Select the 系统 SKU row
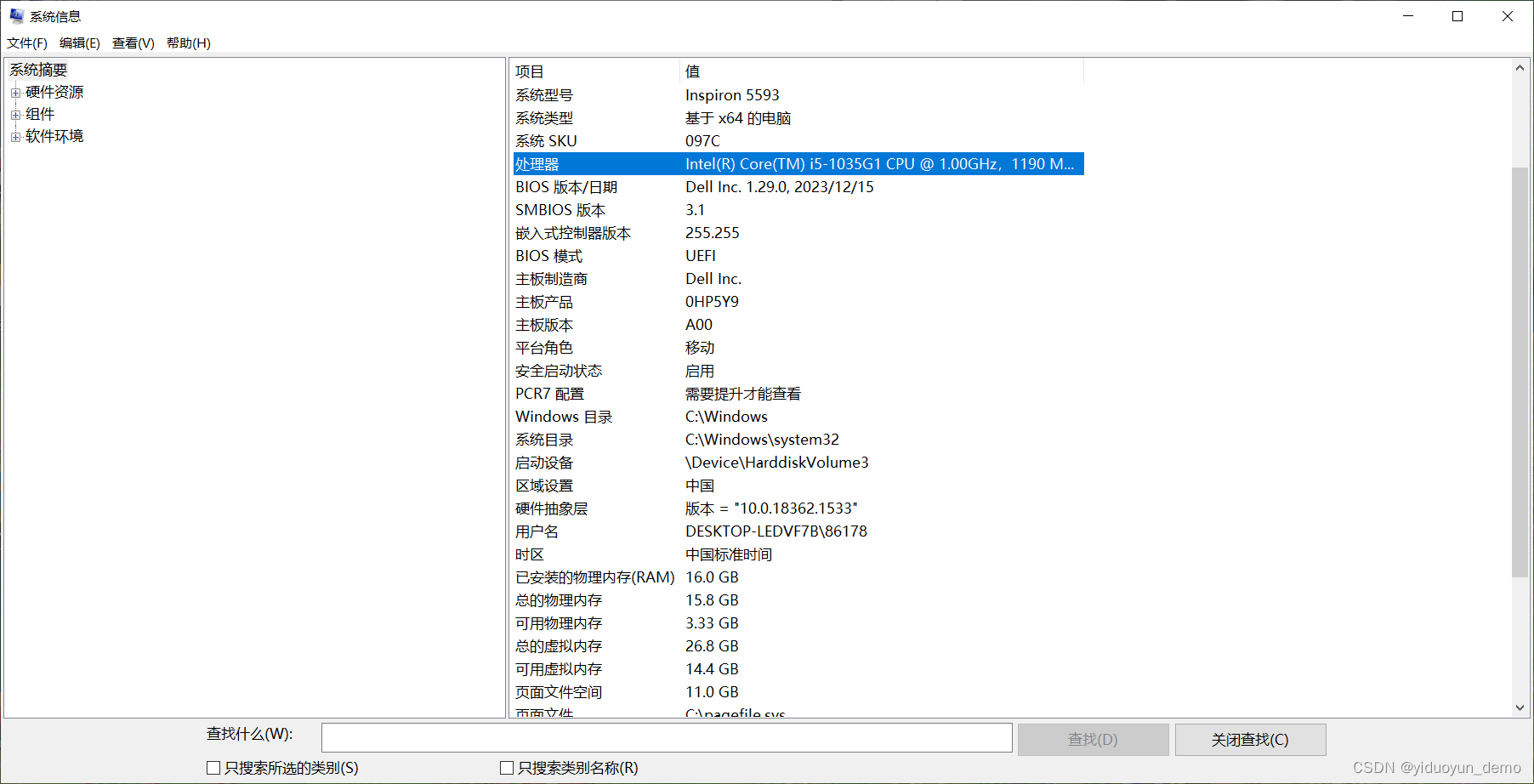The height and width of the screenshot is (784, 1534). click(x=798, y=141)
